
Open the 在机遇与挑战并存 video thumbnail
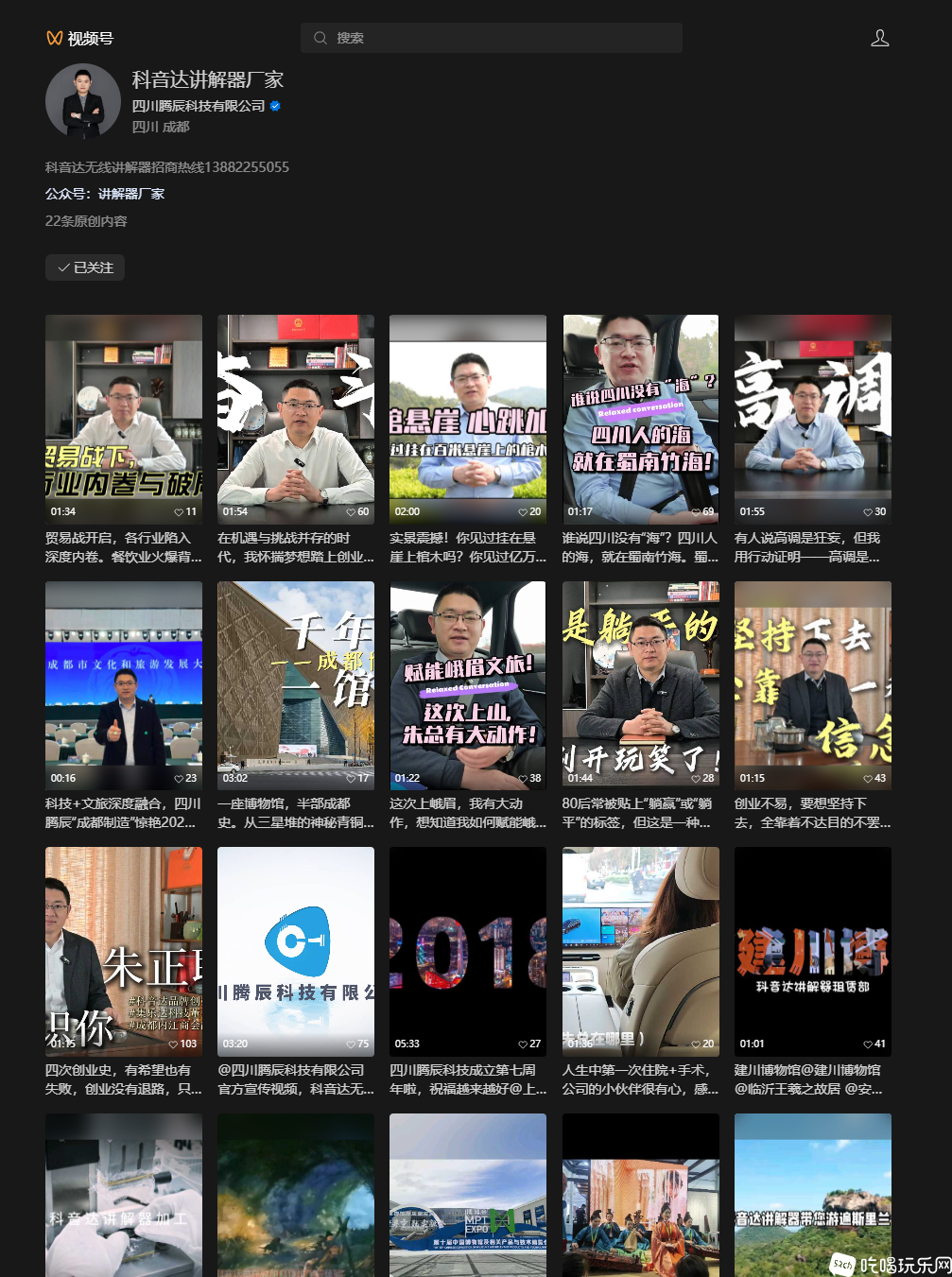tap(296, 419)
